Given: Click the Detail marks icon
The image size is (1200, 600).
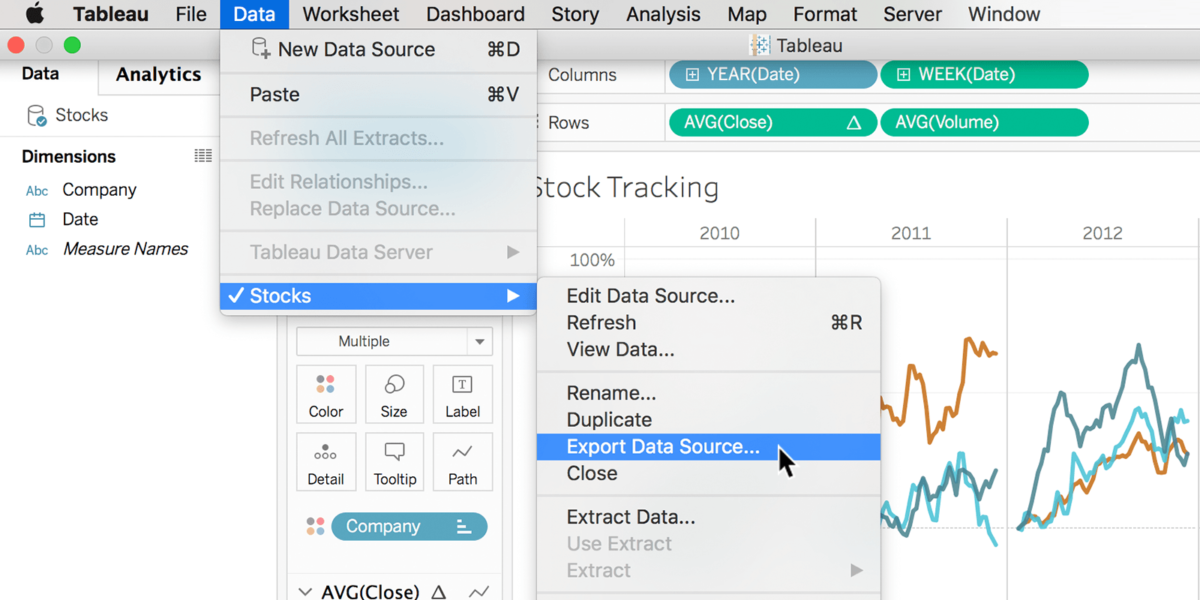Looking at the screenshot, I should click(x=326, y=462).
